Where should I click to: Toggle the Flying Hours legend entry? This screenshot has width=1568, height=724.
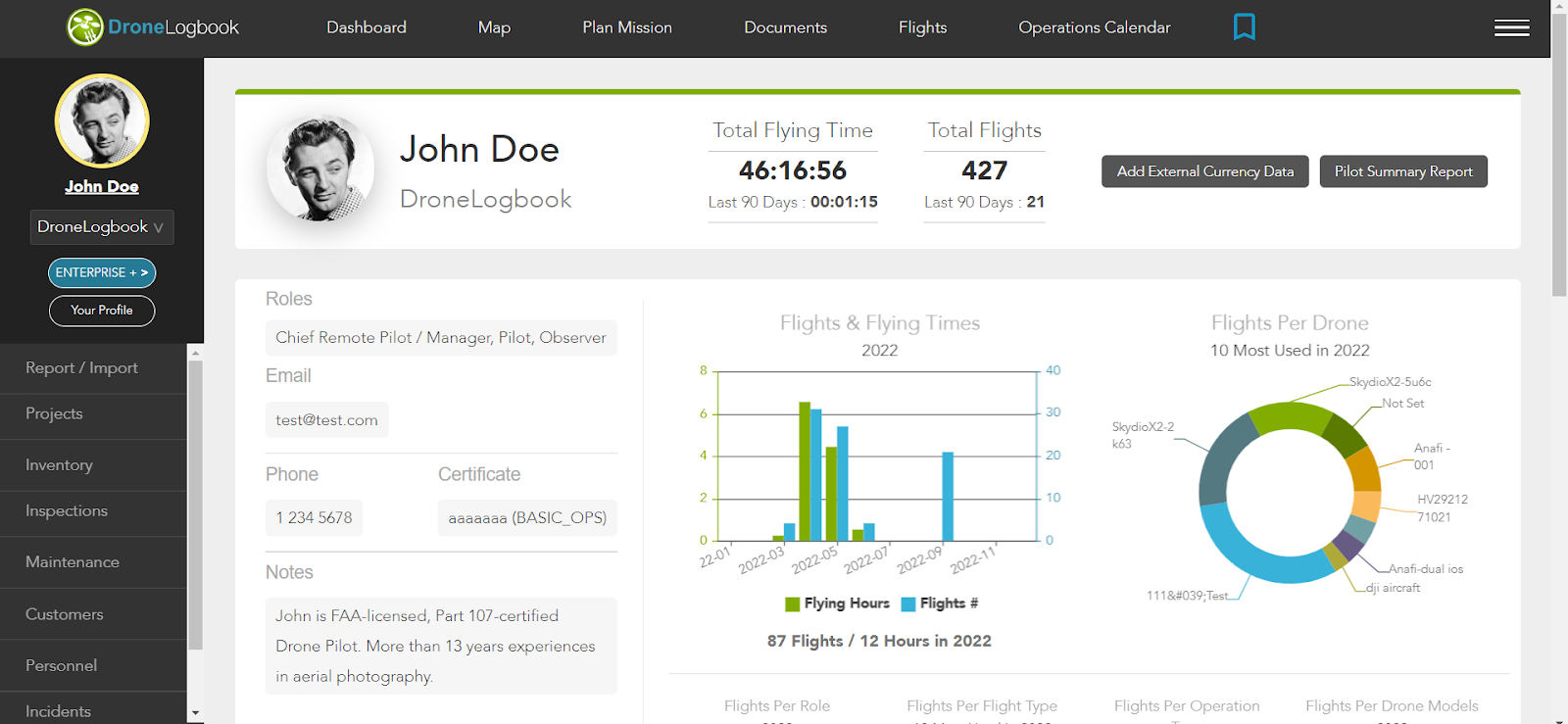[x=838, y=603]
